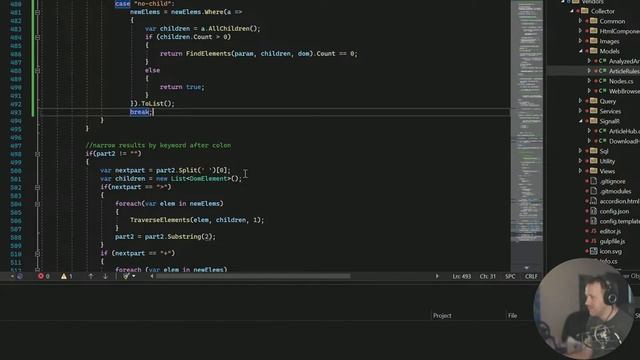Collapse the foreach(var elem in newElems) block
The image size is (640, 360).
[x=37, y=204]
